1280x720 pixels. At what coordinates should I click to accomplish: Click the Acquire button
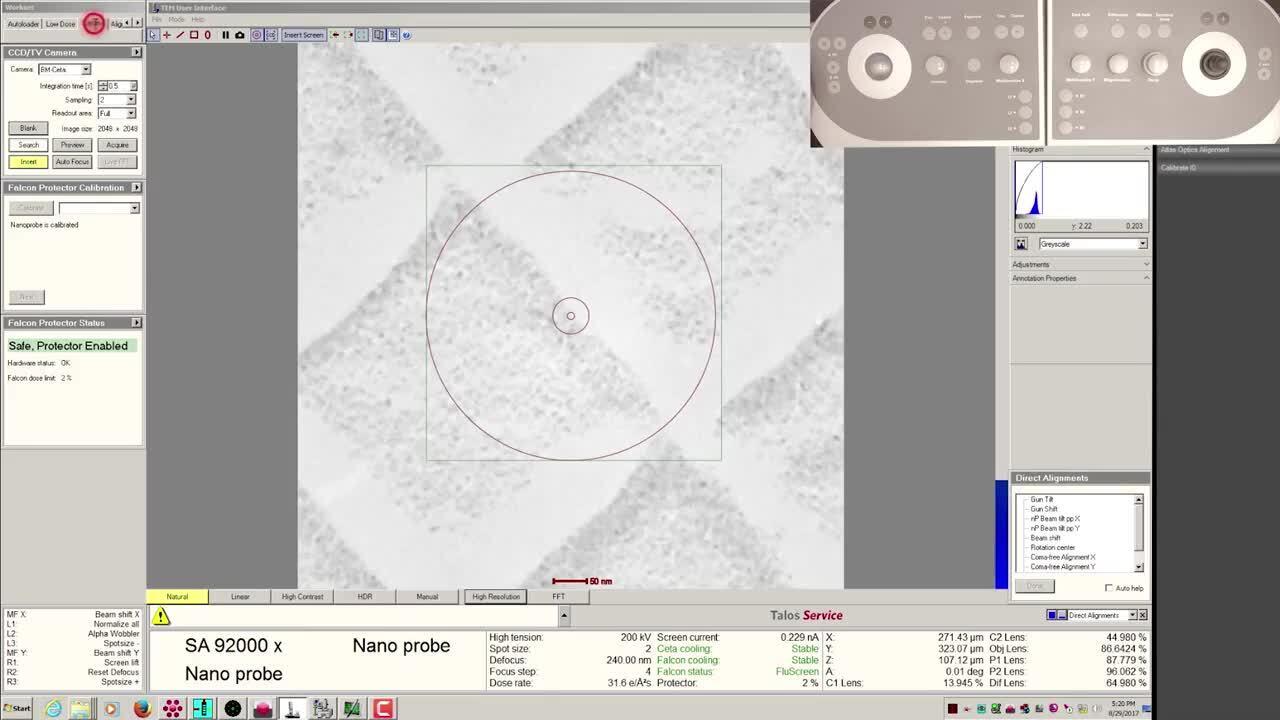point(117,145)
